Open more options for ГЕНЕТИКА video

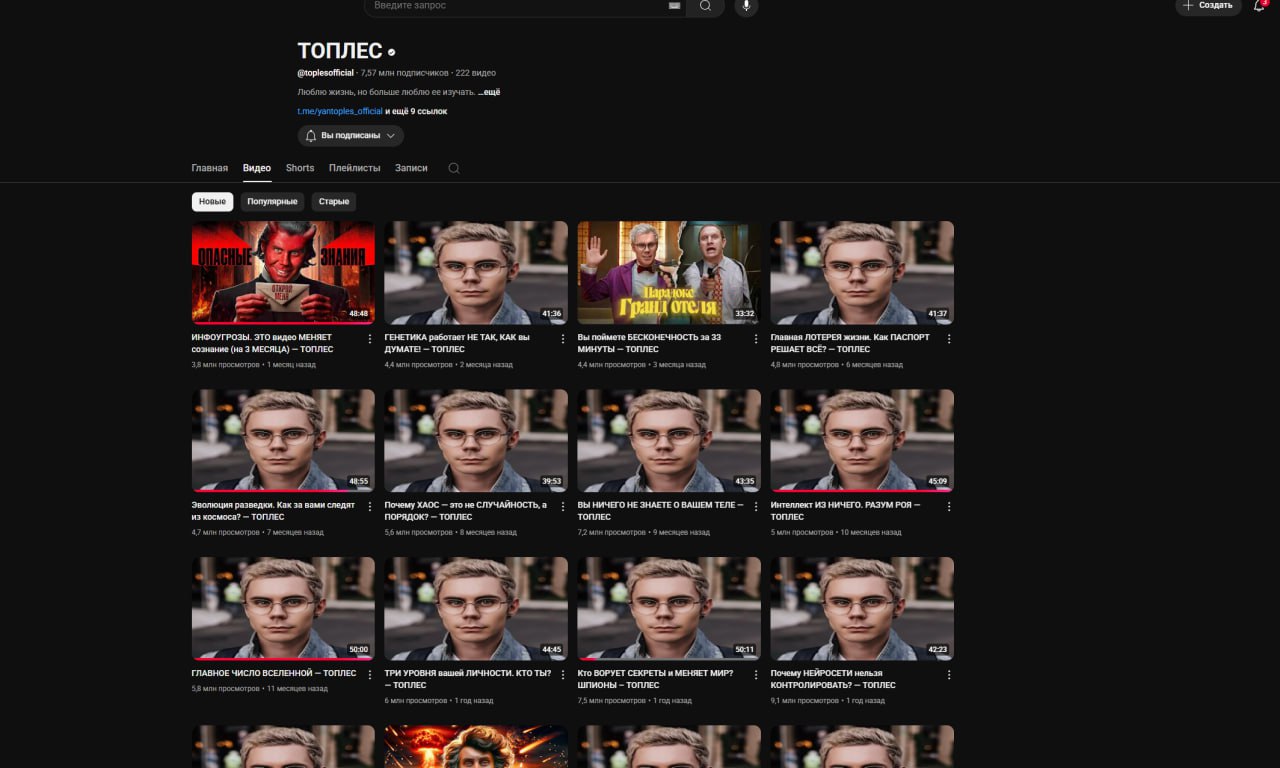563,339
